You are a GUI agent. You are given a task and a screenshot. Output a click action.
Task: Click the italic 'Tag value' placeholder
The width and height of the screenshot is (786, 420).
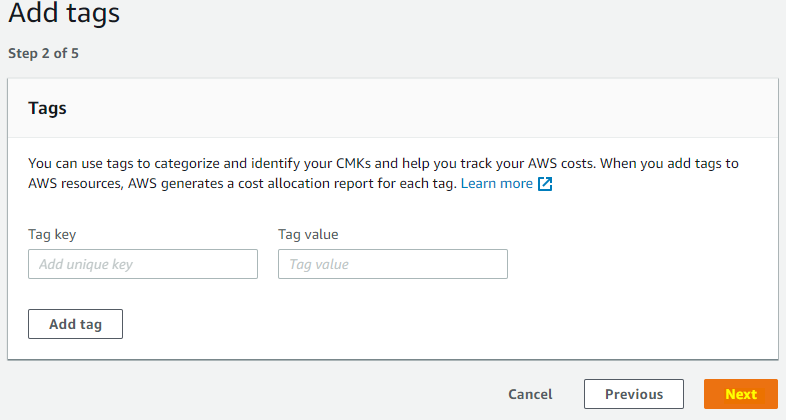(319, 264)
